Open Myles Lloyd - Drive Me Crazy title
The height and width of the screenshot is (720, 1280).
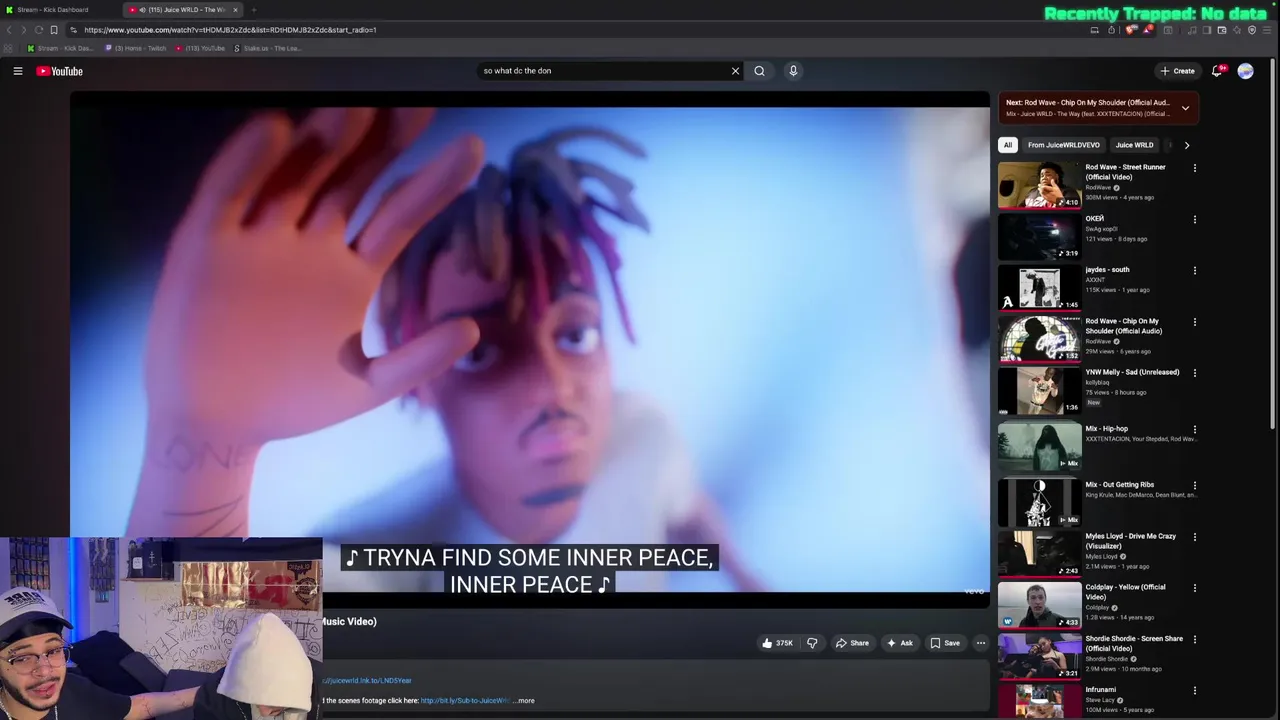pos(1131,541)
